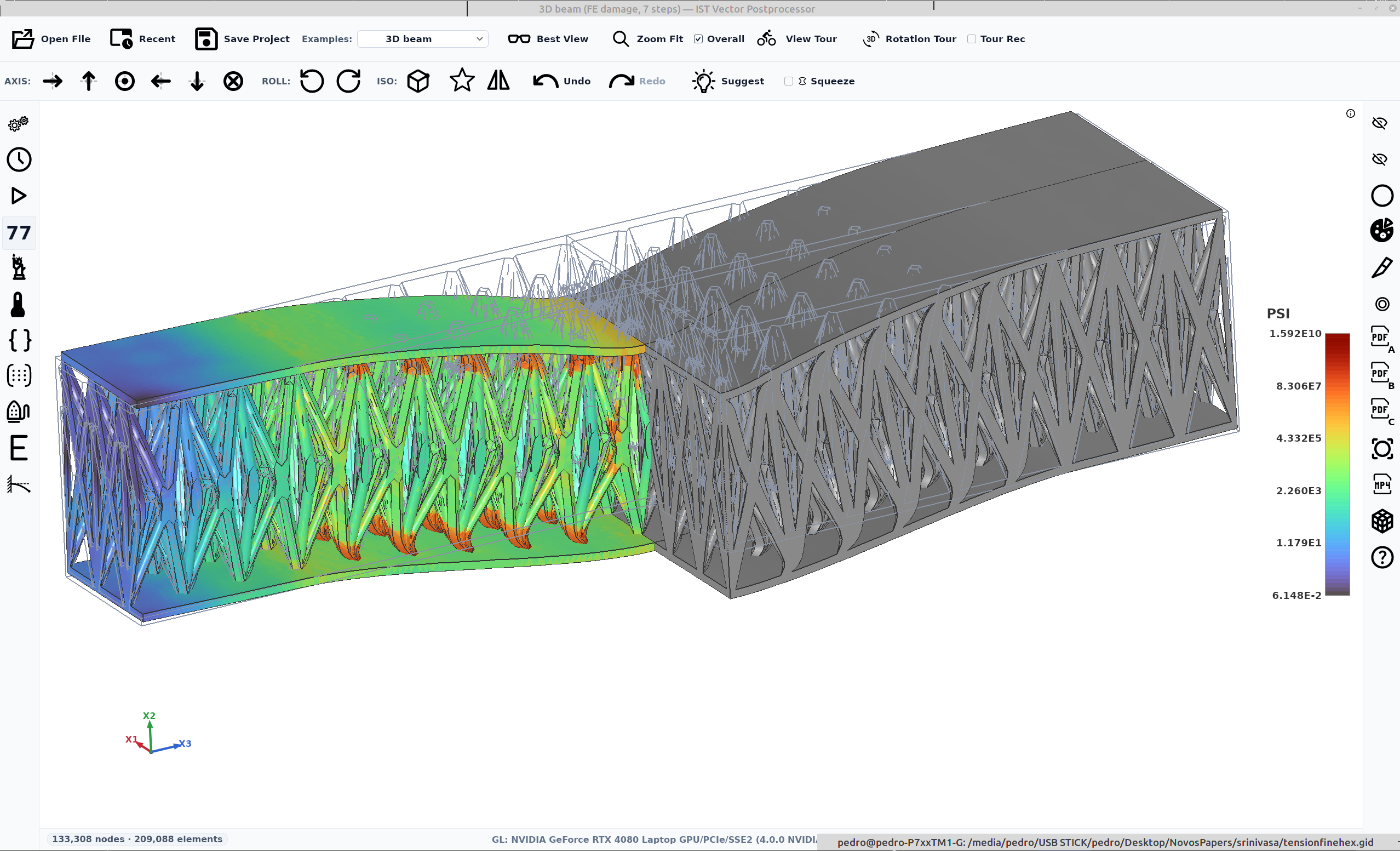Viewport: 1400px width, 851px height.
Task: Click the GL NVIDIA GeForce status text
Action: coord(654,839)
